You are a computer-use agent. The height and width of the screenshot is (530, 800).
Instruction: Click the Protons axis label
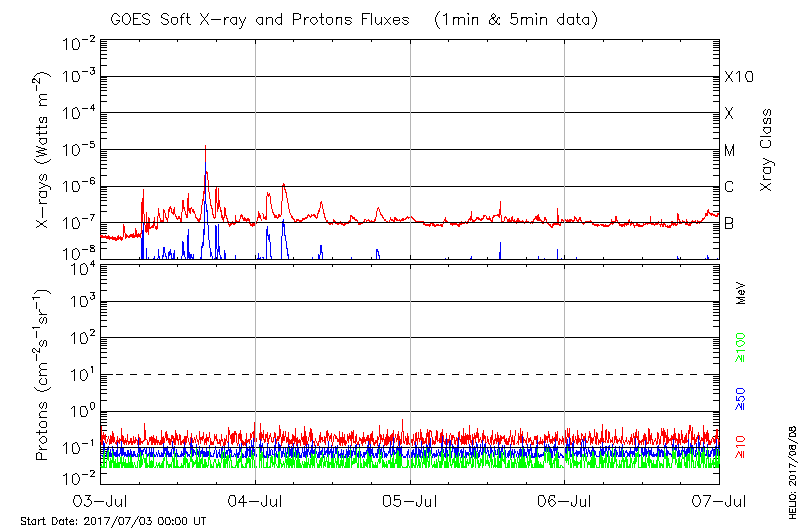(x=45, y=375)
